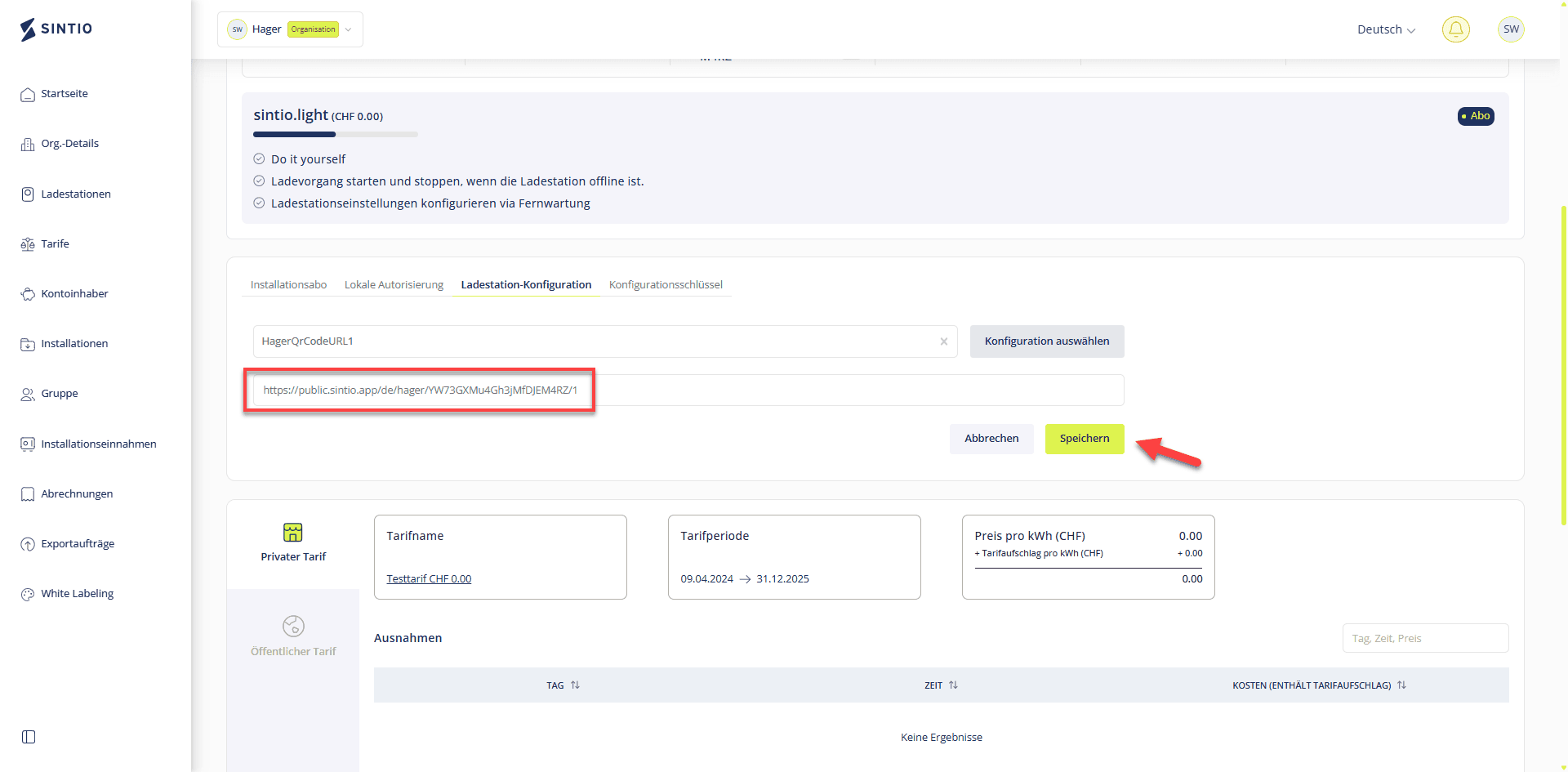
Task: Click the notification bell icon
Action: pos(1455,29)
